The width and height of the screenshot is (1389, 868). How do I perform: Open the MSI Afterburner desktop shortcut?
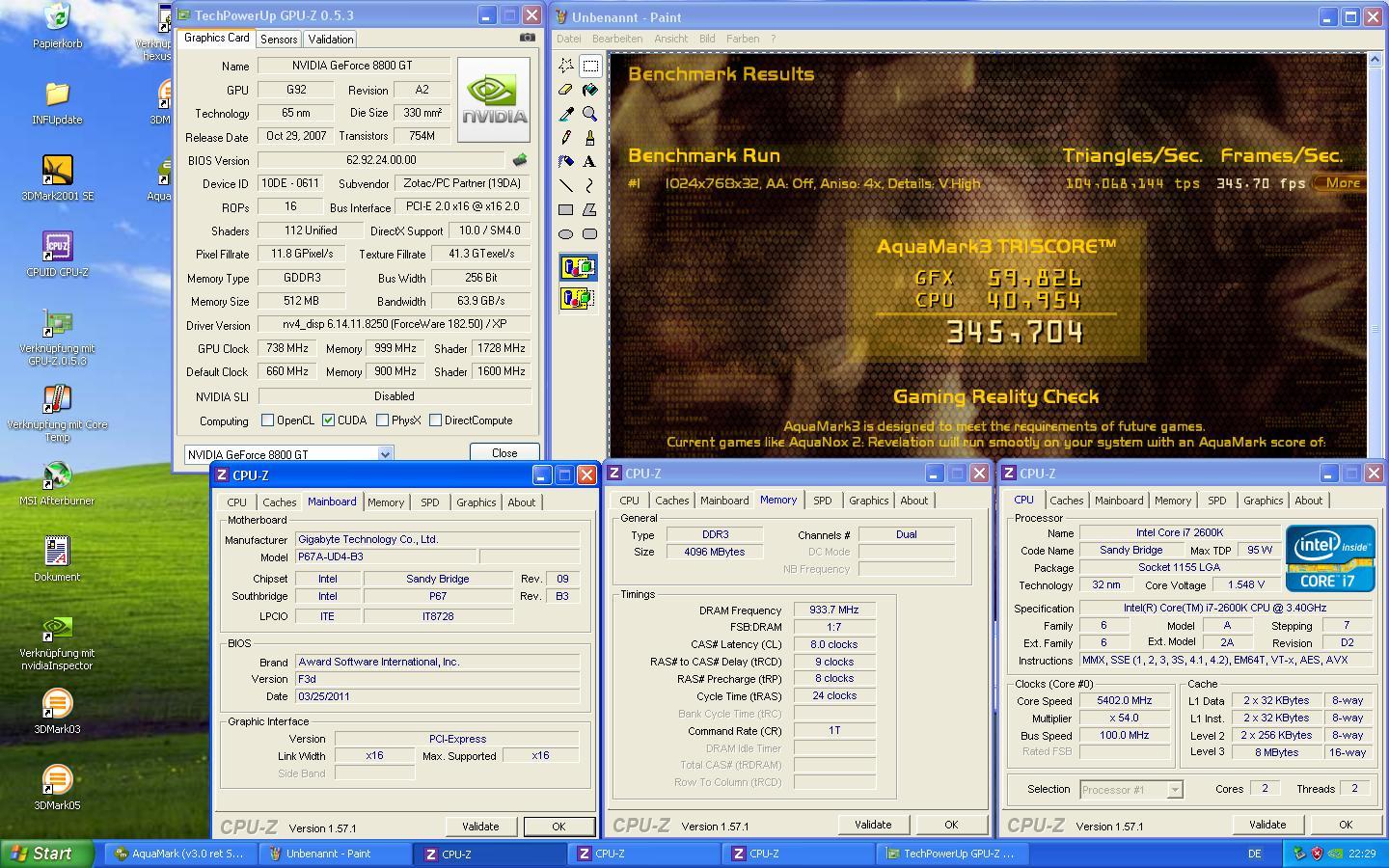(x=57, y=483)
